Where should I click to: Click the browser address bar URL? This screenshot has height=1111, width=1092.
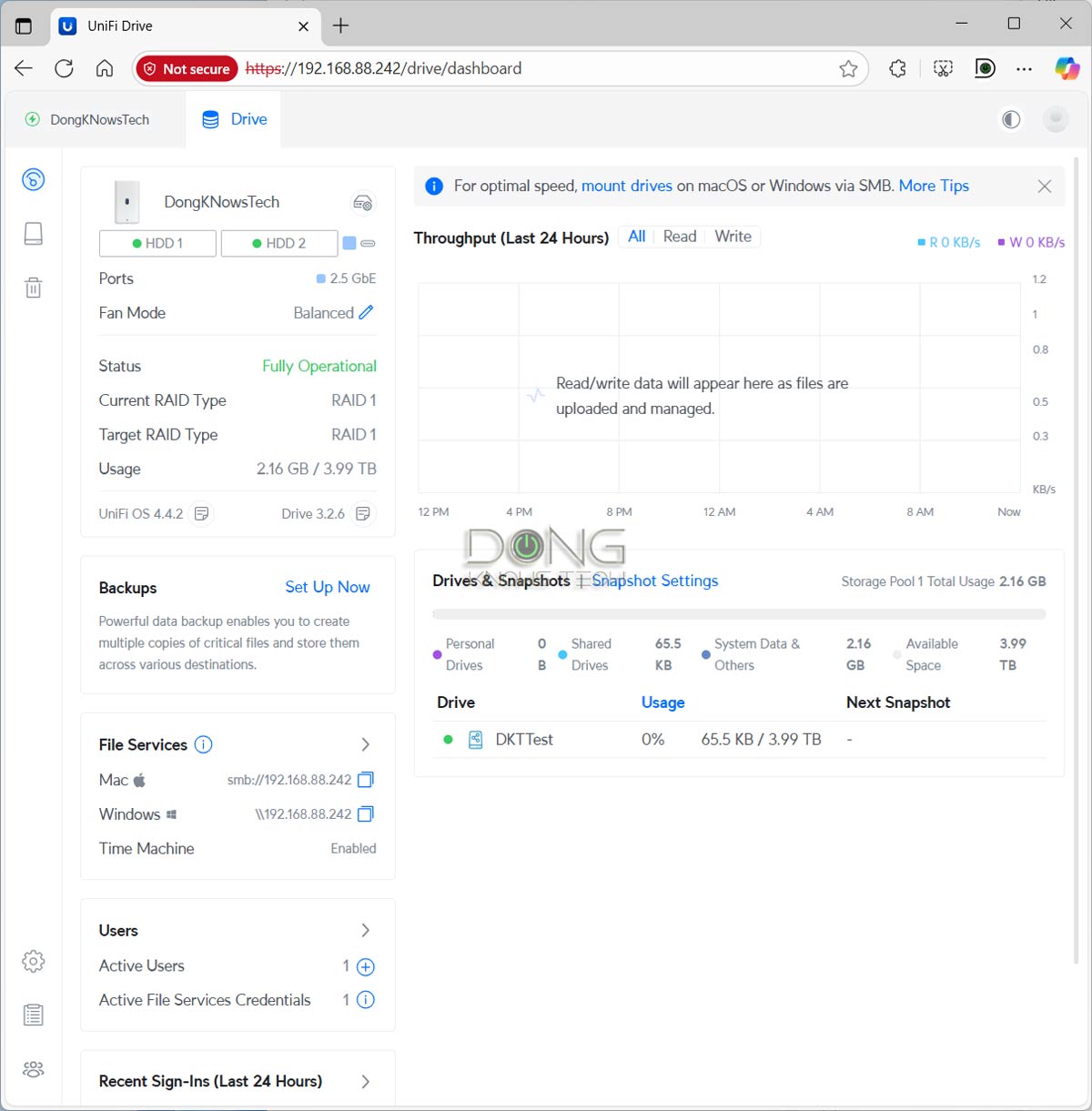(383, 68)
